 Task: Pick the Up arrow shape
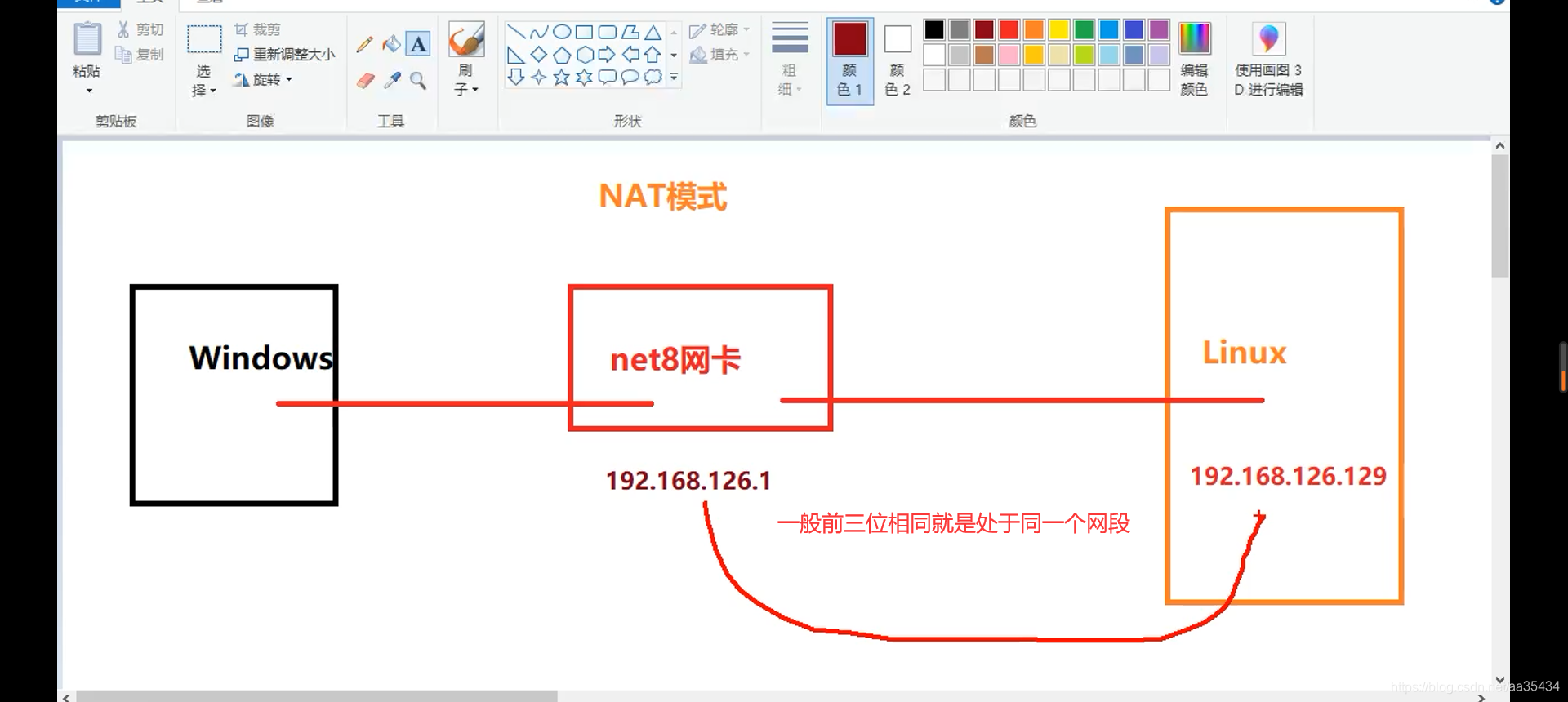653,55
